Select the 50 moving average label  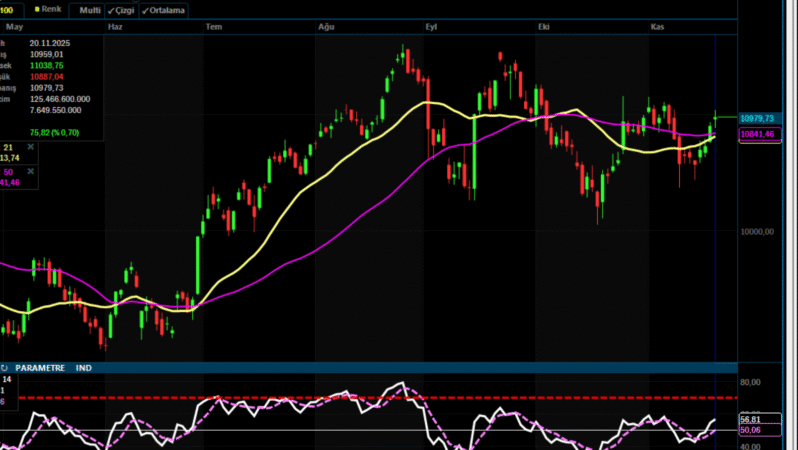(8, 172)
